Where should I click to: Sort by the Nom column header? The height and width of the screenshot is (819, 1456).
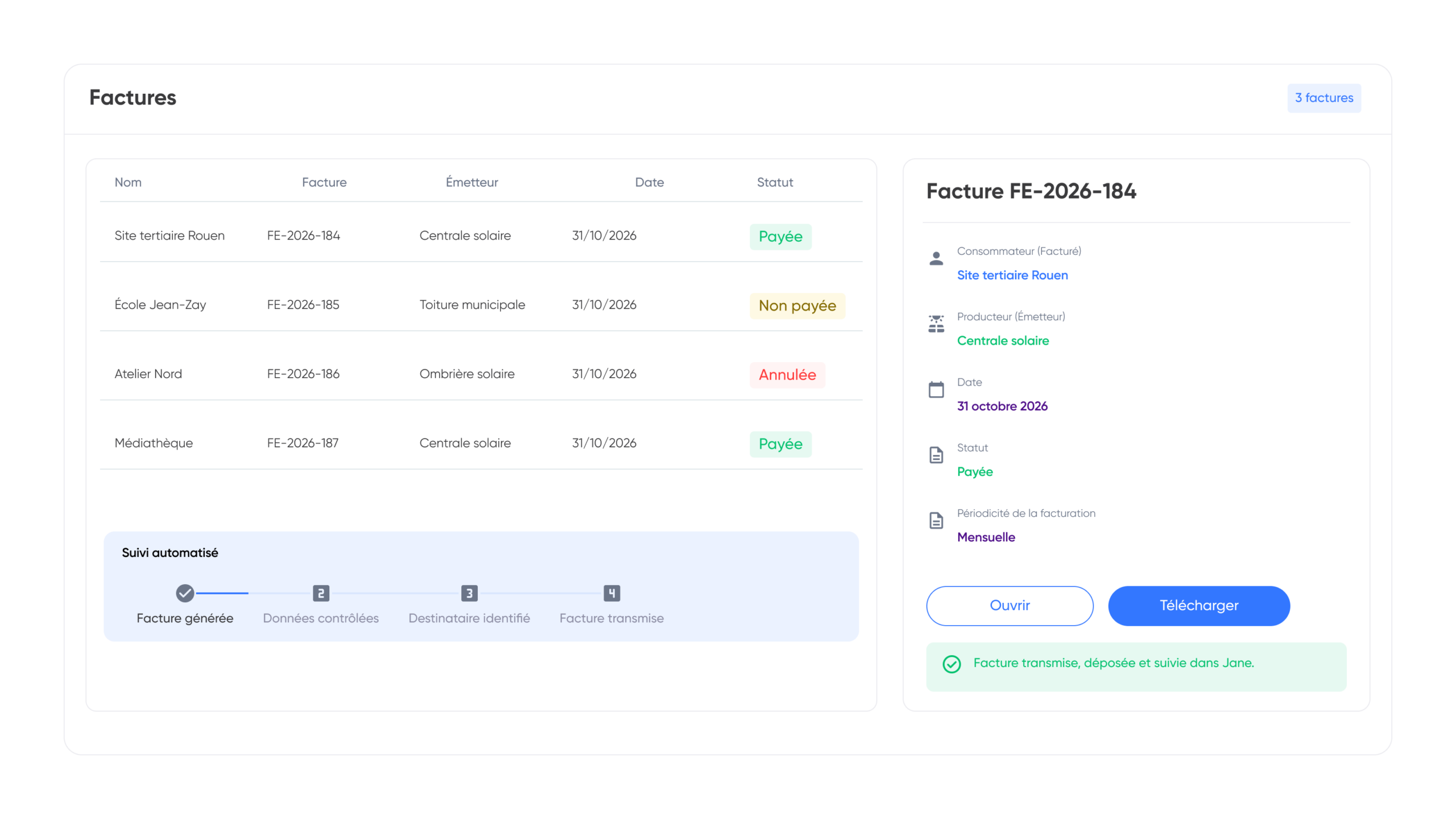click(x=128, y=182)
